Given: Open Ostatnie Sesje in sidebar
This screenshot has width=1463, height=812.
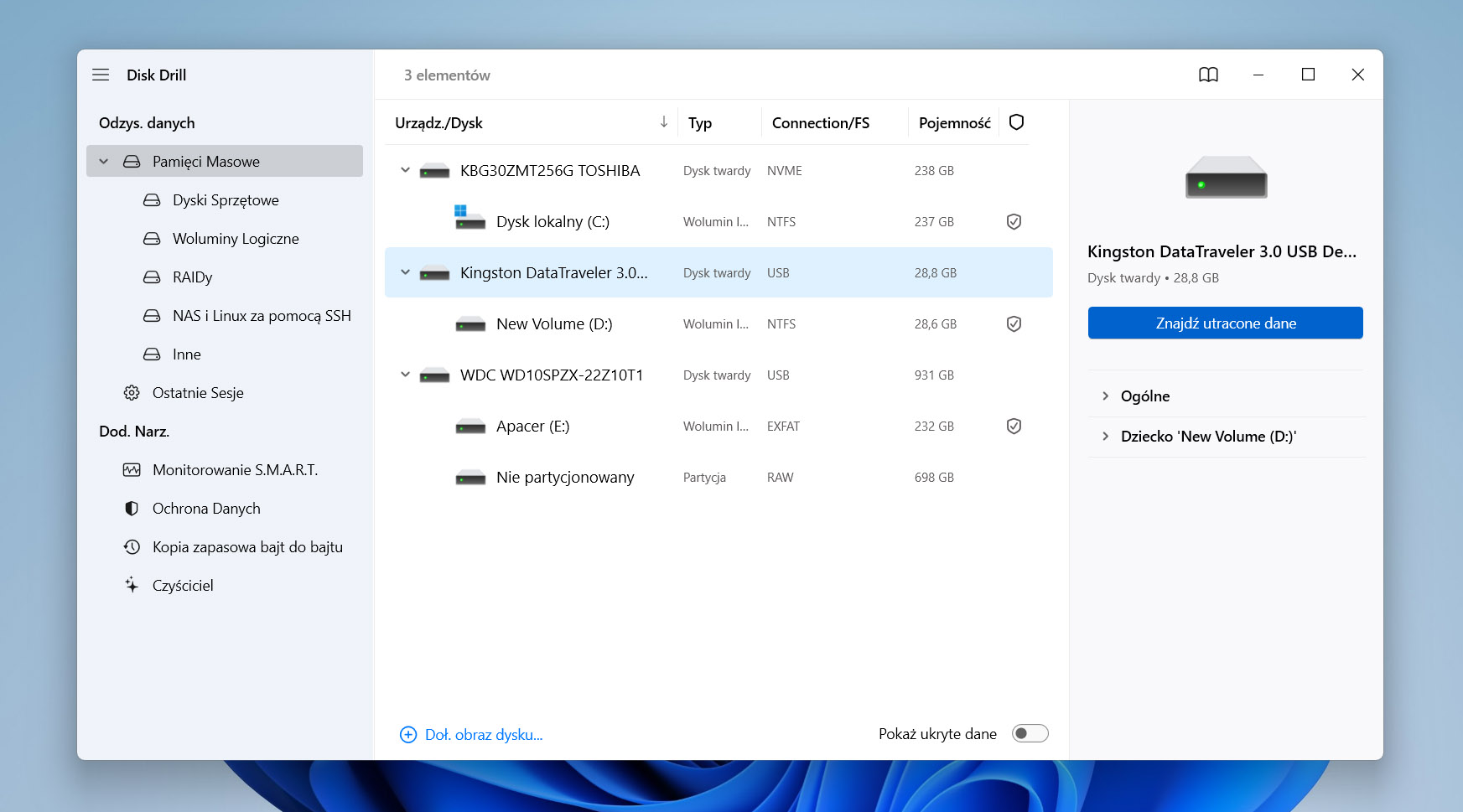Looking at the screenshot, I should [x=198, y=393].
